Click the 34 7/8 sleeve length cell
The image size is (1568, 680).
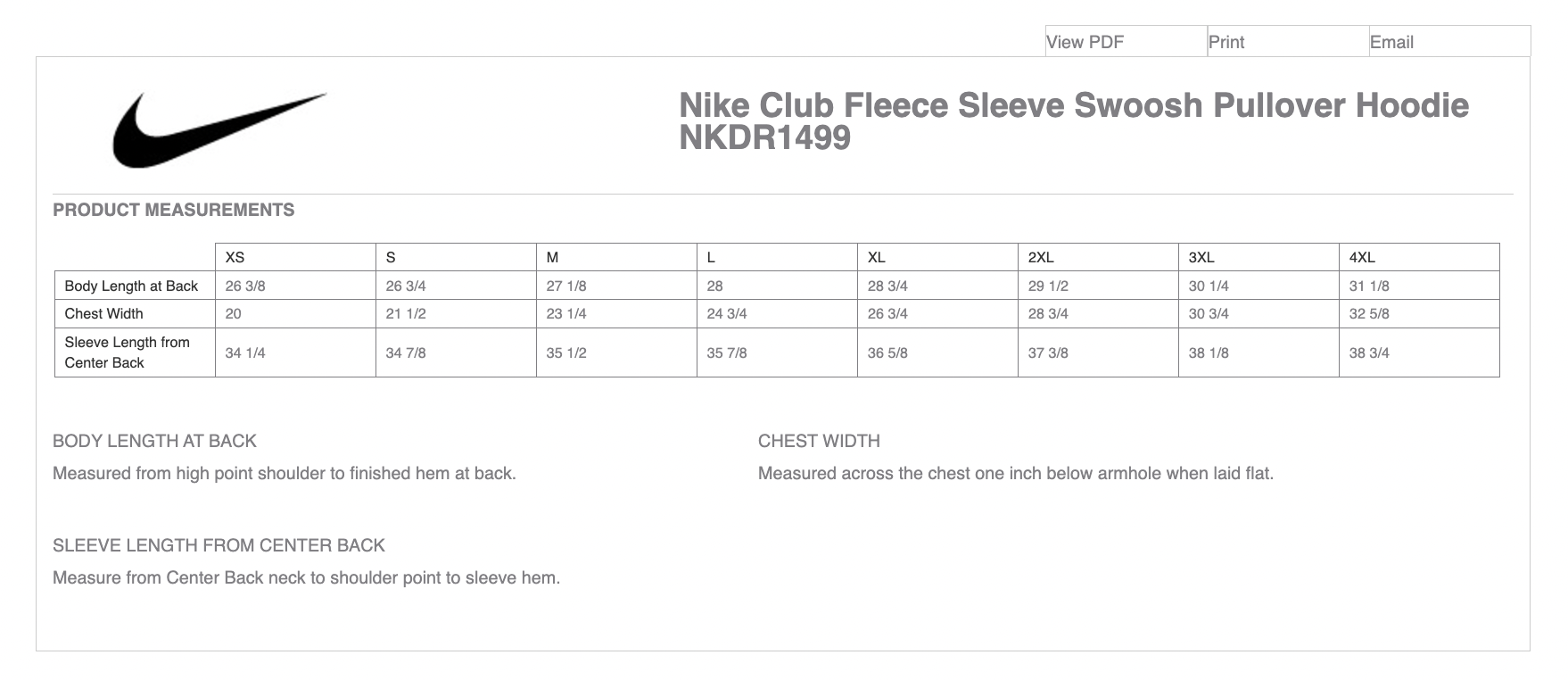point(405,352)
